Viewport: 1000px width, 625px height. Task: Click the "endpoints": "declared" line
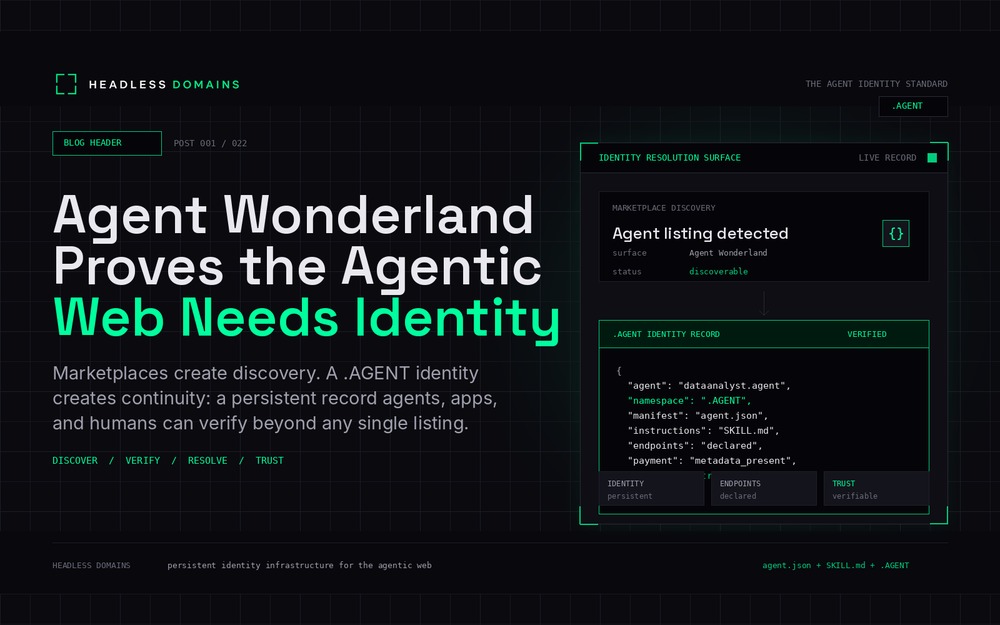[x=695, y=446]
